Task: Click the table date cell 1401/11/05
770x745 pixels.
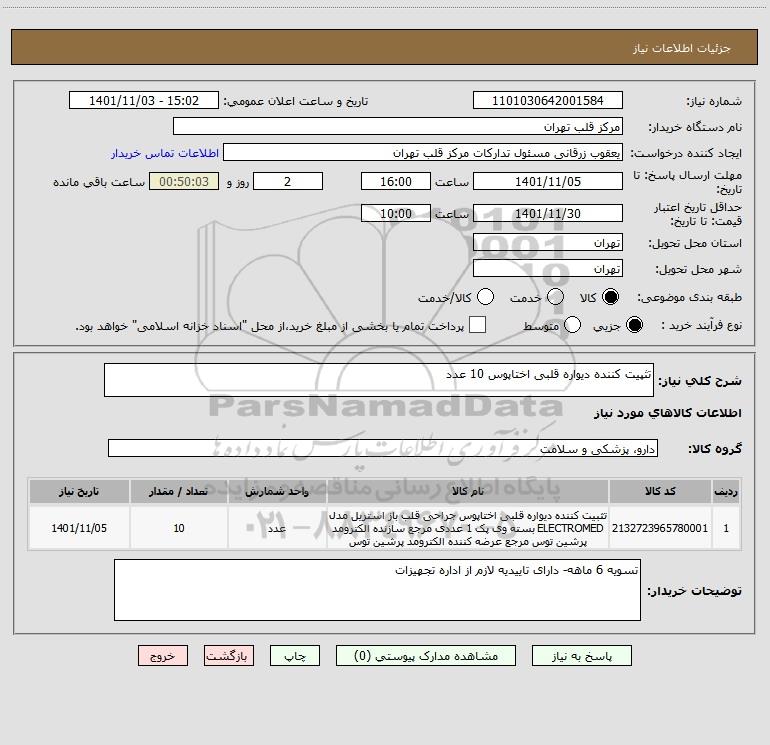Action: click(x=79, y=528)
